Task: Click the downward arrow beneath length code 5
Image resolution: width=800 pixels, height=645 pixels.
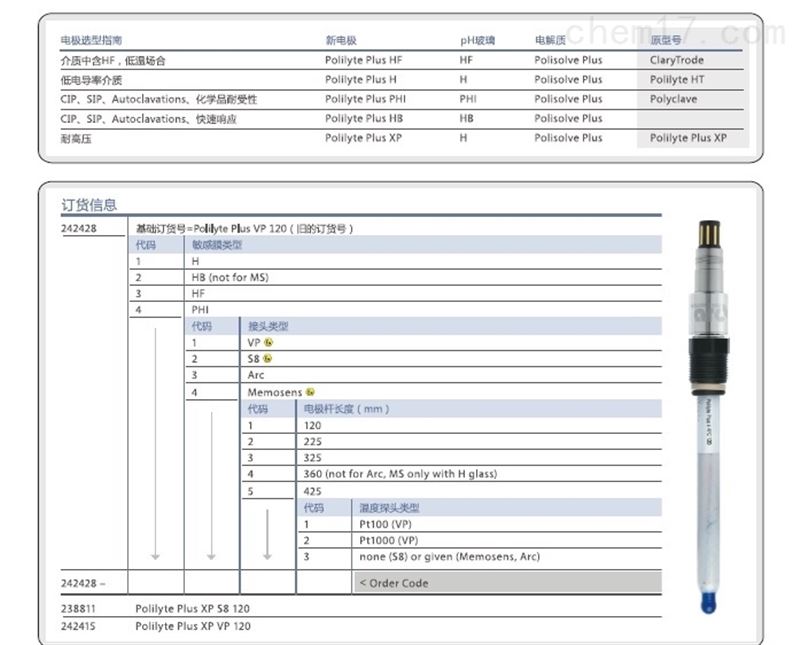Action: pos(267,534)
